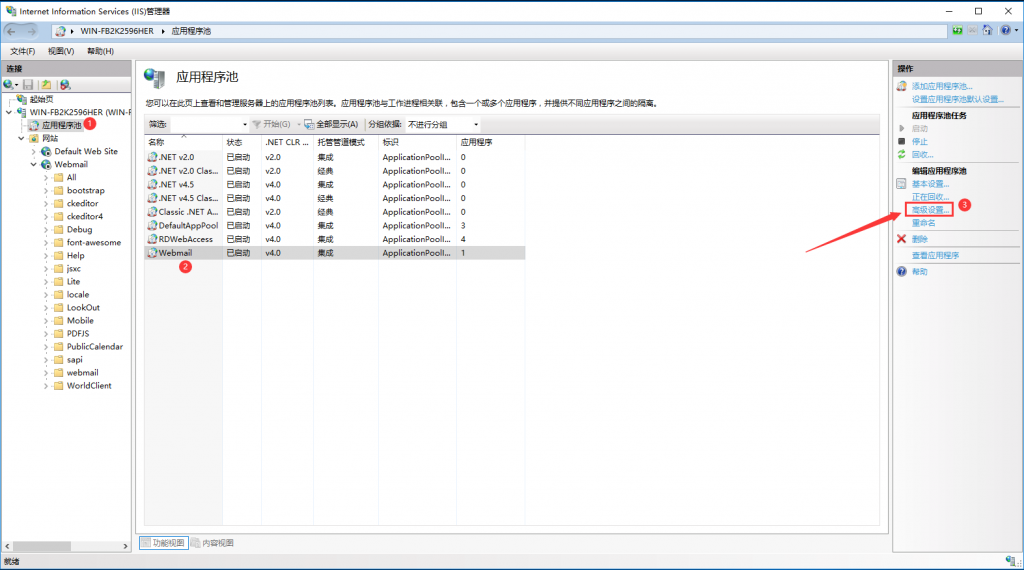Click 重命名 rename action

click(x=923, y=223)
